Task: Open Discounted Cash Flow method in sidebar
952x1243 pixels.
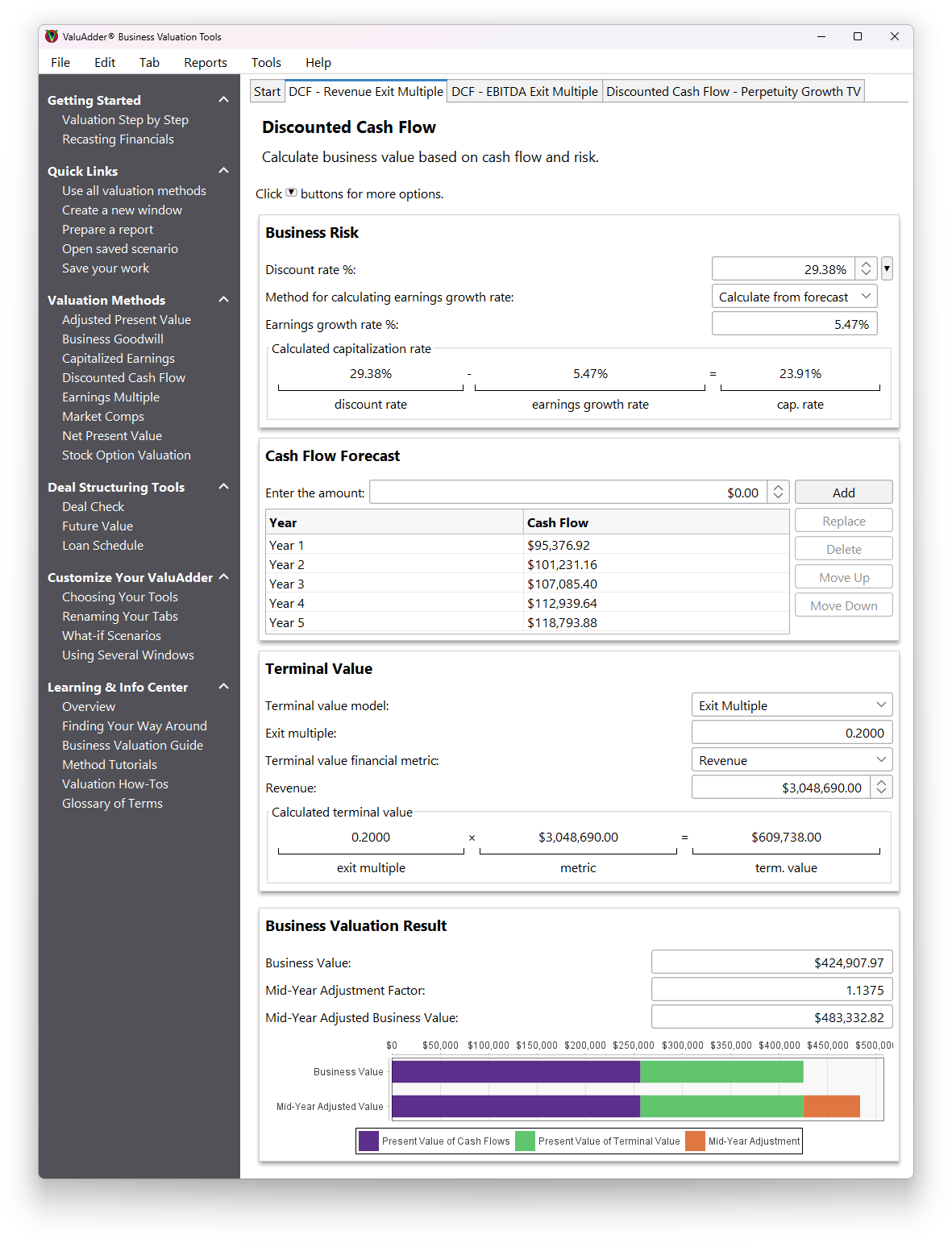Action: [123, 377]
